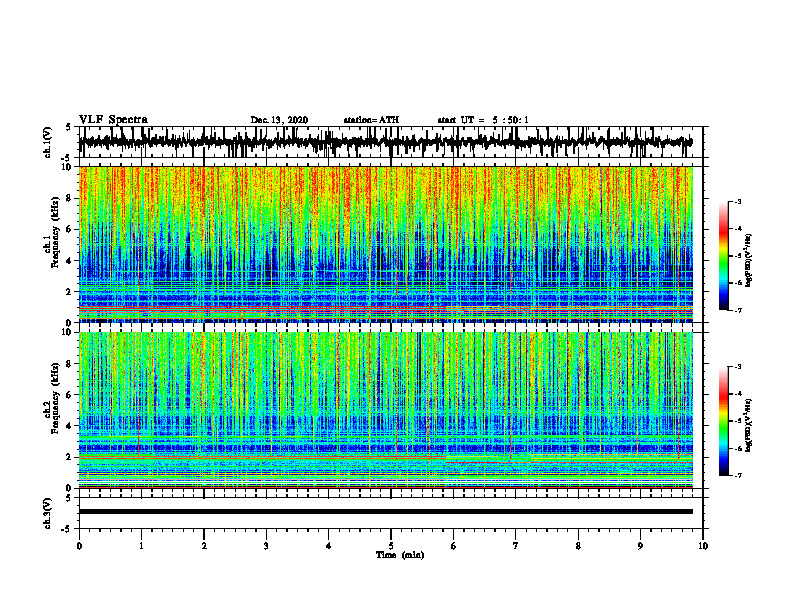The height and width of the screenshot is (612, 792).
Task: Click inside the ch.2 spectrogram panel
Action: [385, 410]
